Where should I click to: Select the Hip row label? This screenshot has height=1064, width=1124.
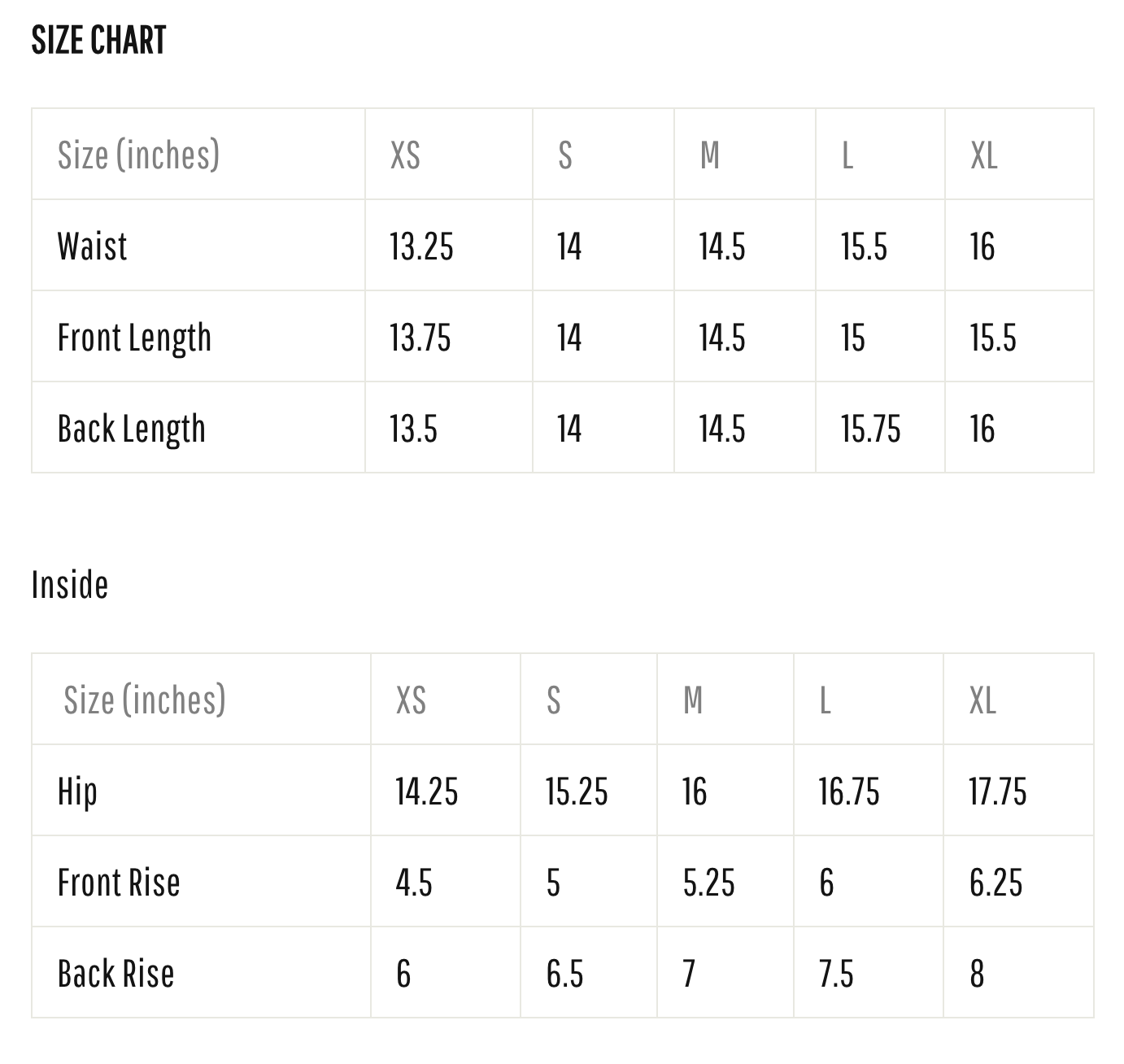click(x=77, y=791)
